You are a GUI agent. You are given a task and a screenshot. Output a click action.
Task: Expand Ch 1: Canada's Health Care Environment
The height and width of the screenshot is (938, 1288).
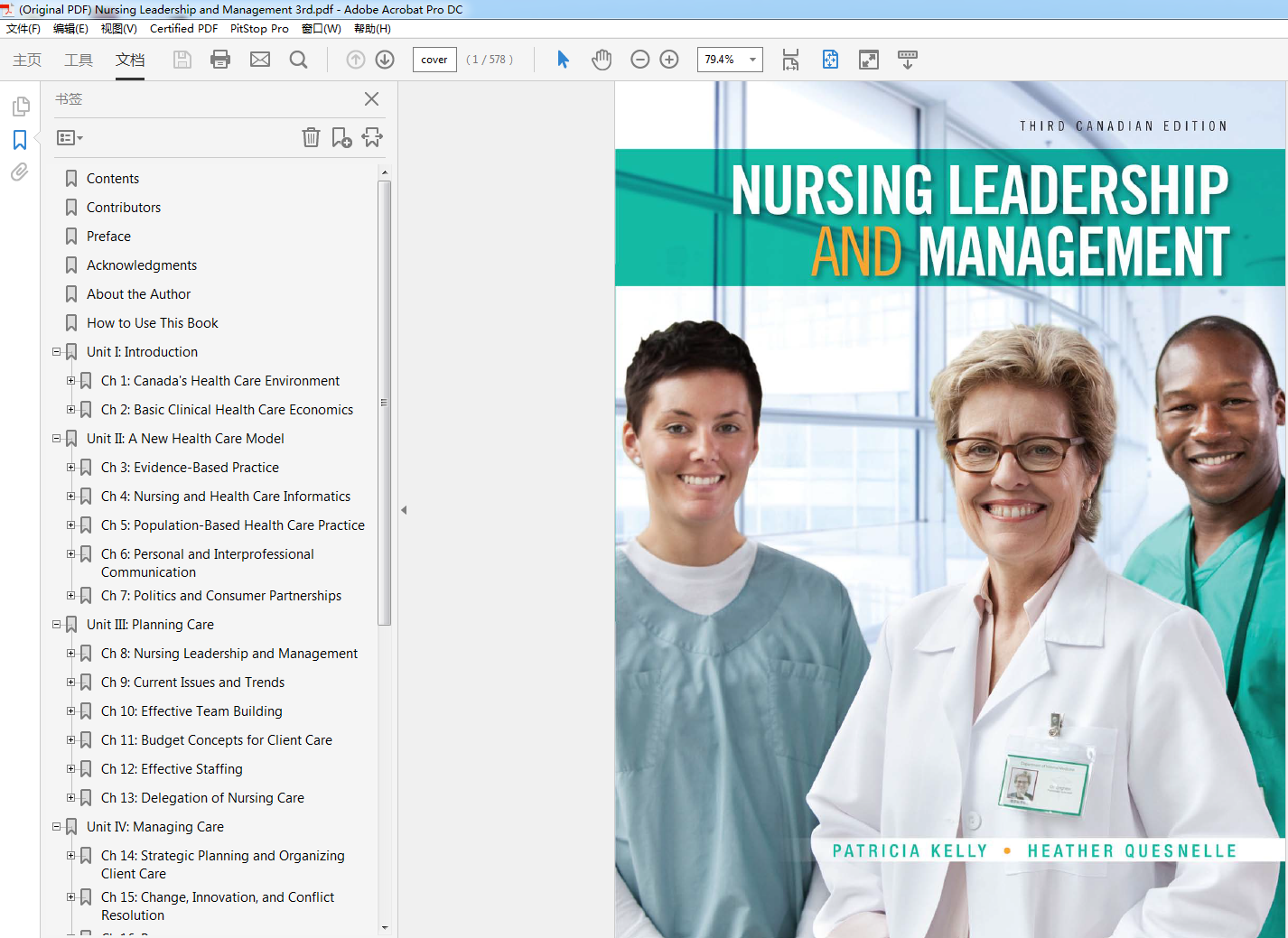tap(71, 381)
